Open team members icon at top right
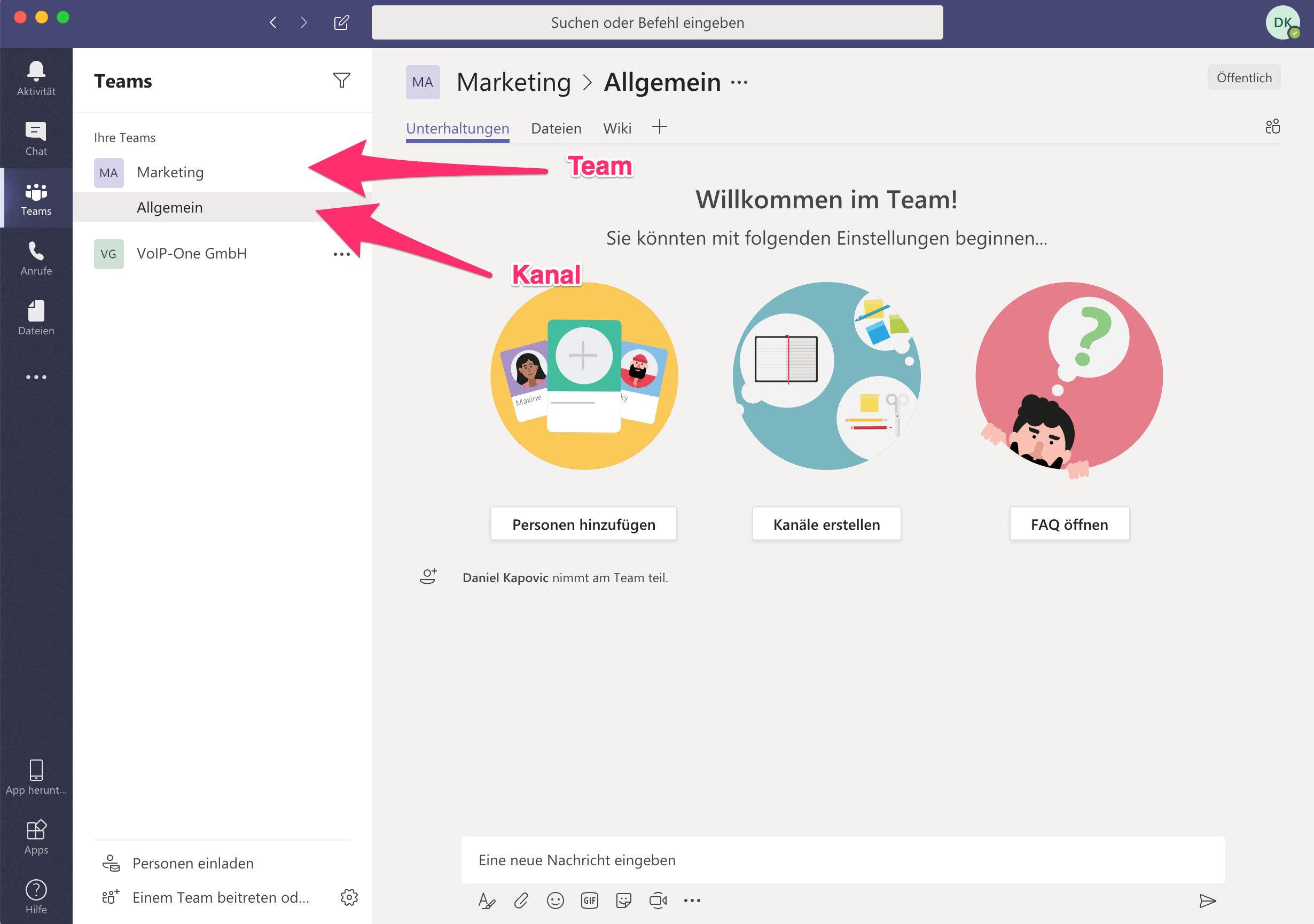This screenshot has height=924, width=1314. click(1272, 127)
